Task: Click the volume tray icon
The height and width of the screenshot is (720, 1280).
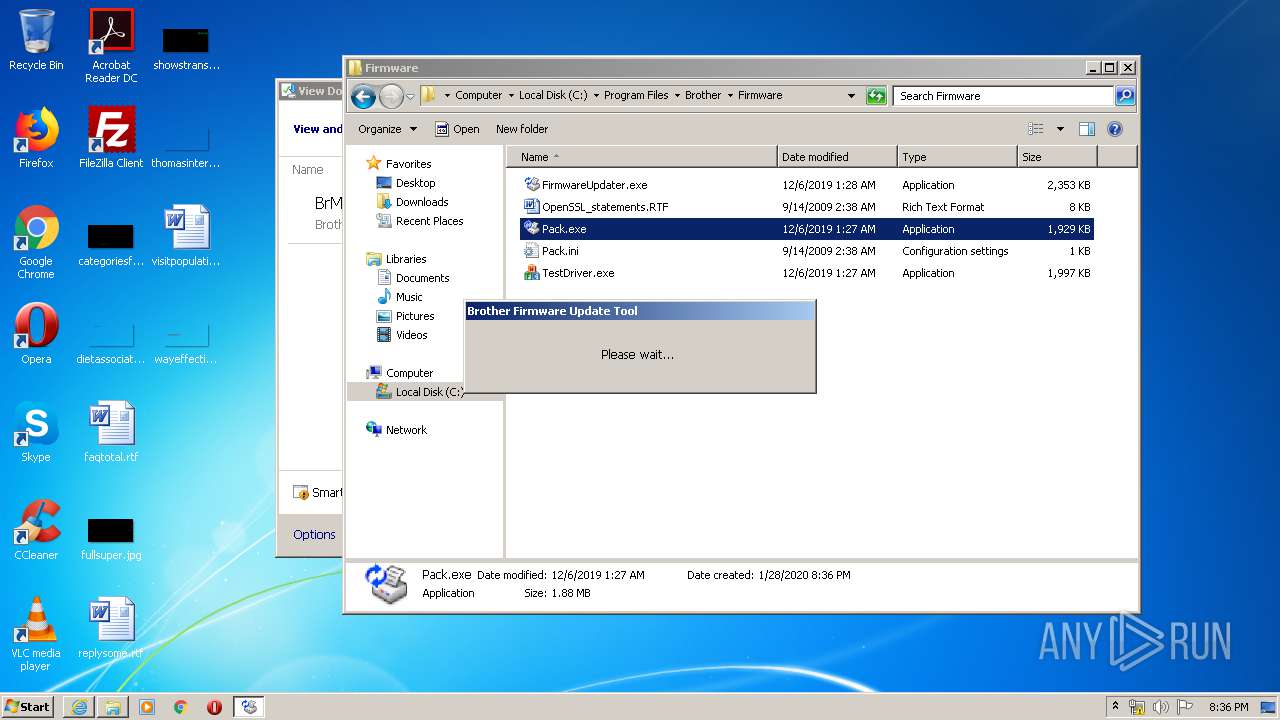Action: click(x=1161, y=707)
